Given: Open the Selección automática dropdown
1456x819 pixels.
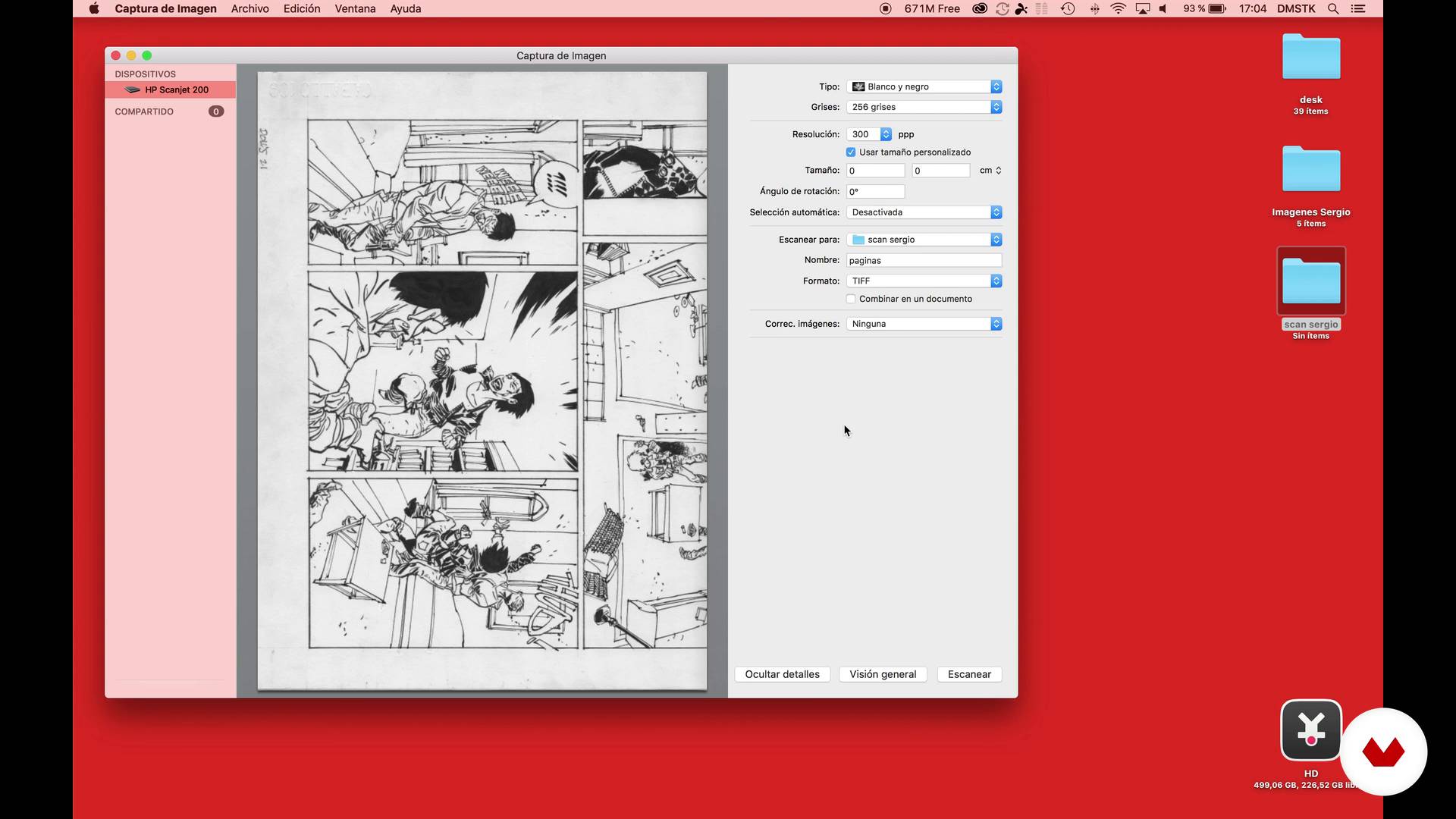Looking at the screenshot, I should (924, 212).
